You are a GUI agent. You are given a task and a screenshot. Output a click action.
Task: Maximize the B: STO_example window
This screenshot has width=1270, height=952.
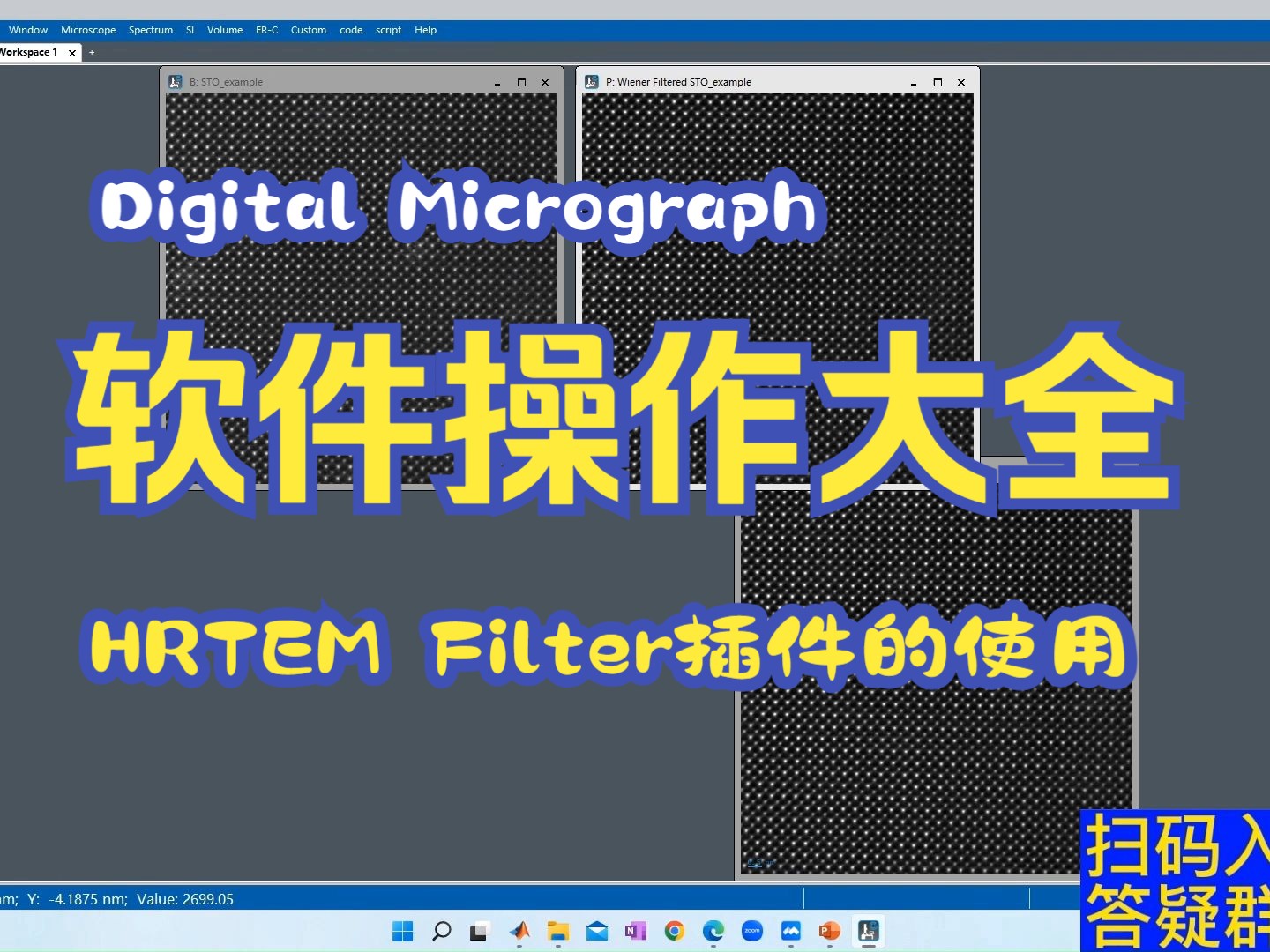[521, 83]
